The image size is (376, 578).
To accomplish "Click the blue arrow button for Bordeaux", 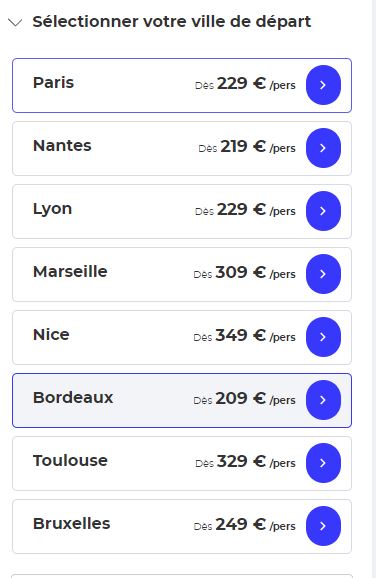I will click(x=323, y=400).
